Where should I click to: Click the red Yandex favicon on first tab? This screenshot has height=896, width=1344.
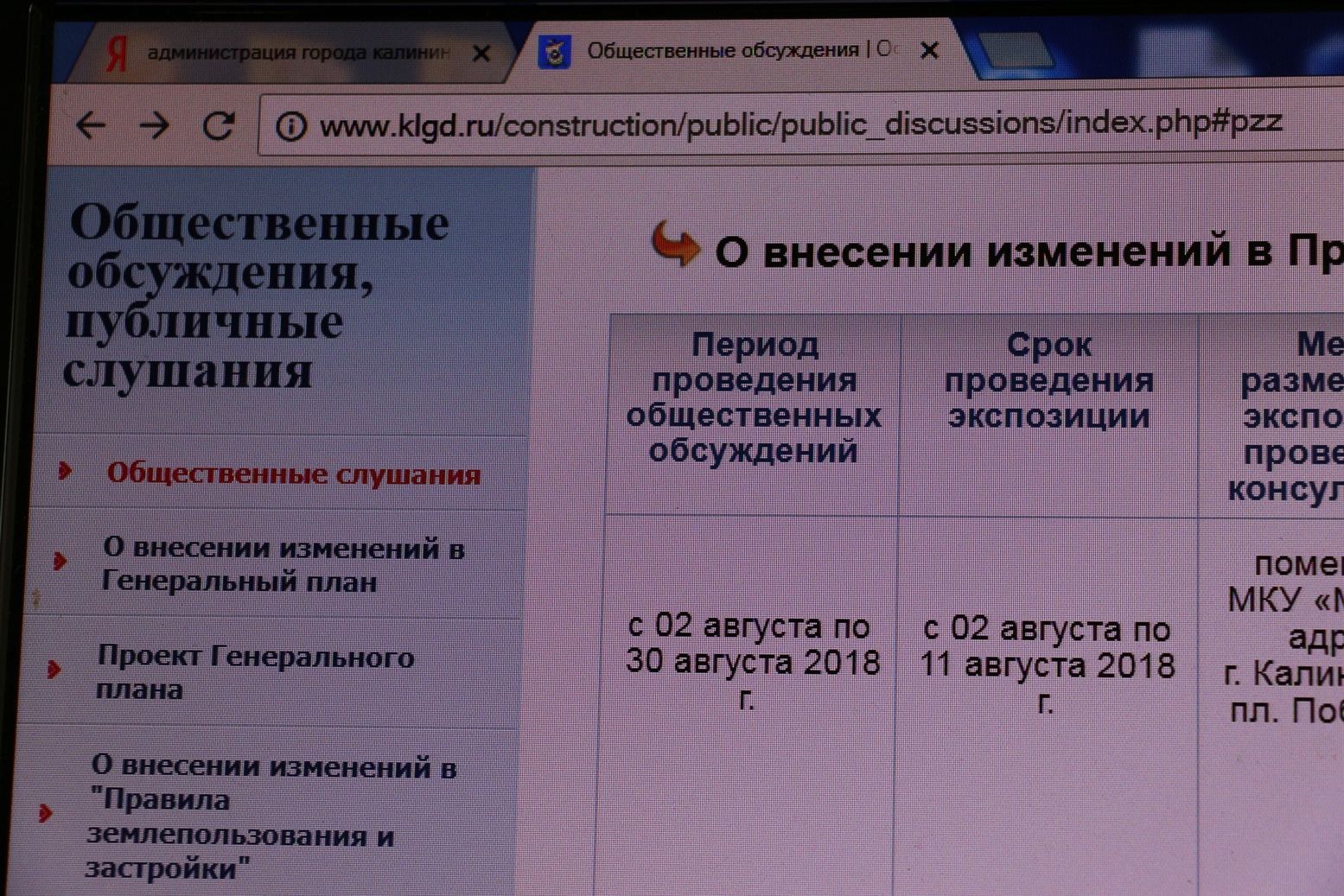click(117, 54)
